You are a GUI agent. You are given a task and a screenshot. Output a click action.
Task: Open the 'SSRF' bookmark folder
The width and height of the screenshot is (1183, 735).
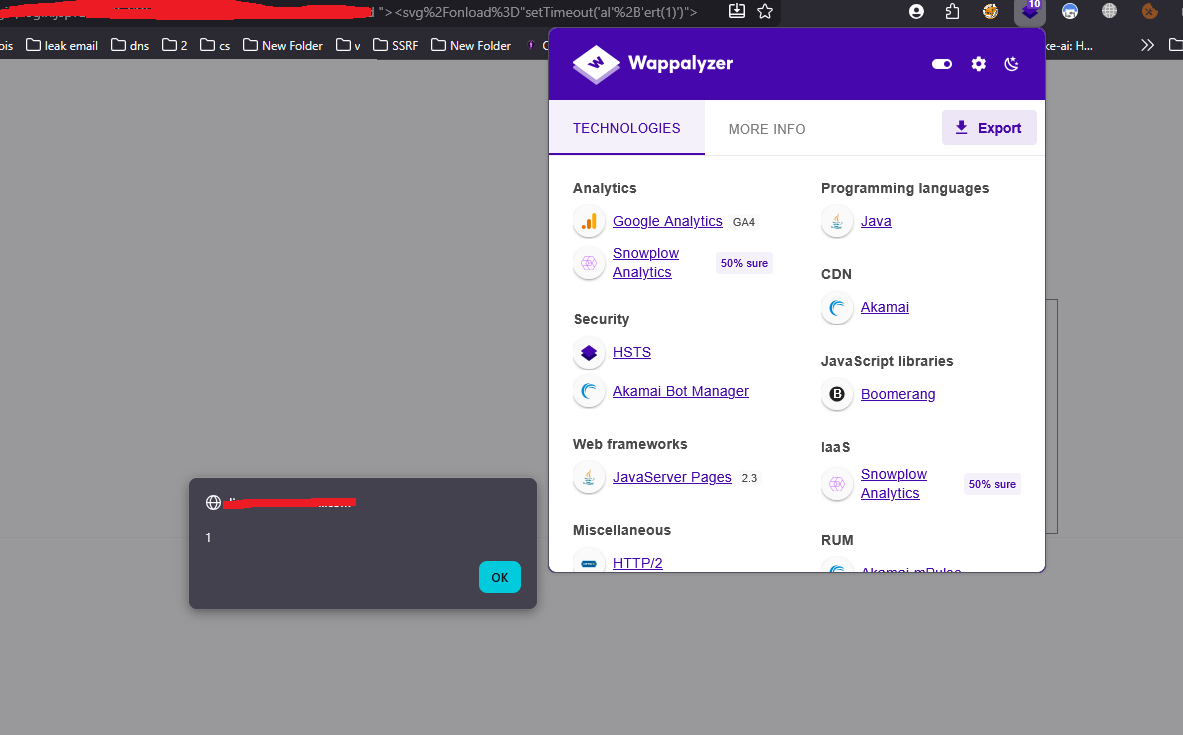[395, 45]
